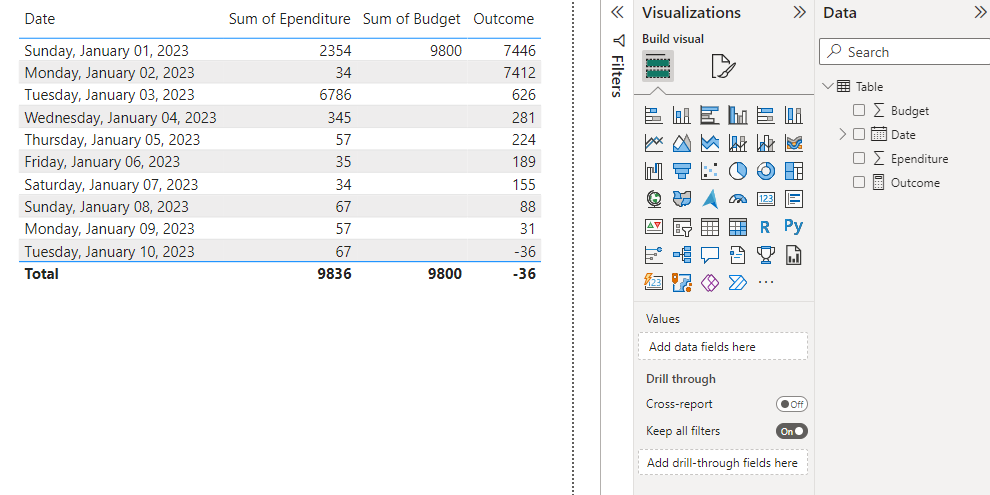Choose the Q&A speech bubble visual
This screenshot has width=990, height=495.
[710, 254]
